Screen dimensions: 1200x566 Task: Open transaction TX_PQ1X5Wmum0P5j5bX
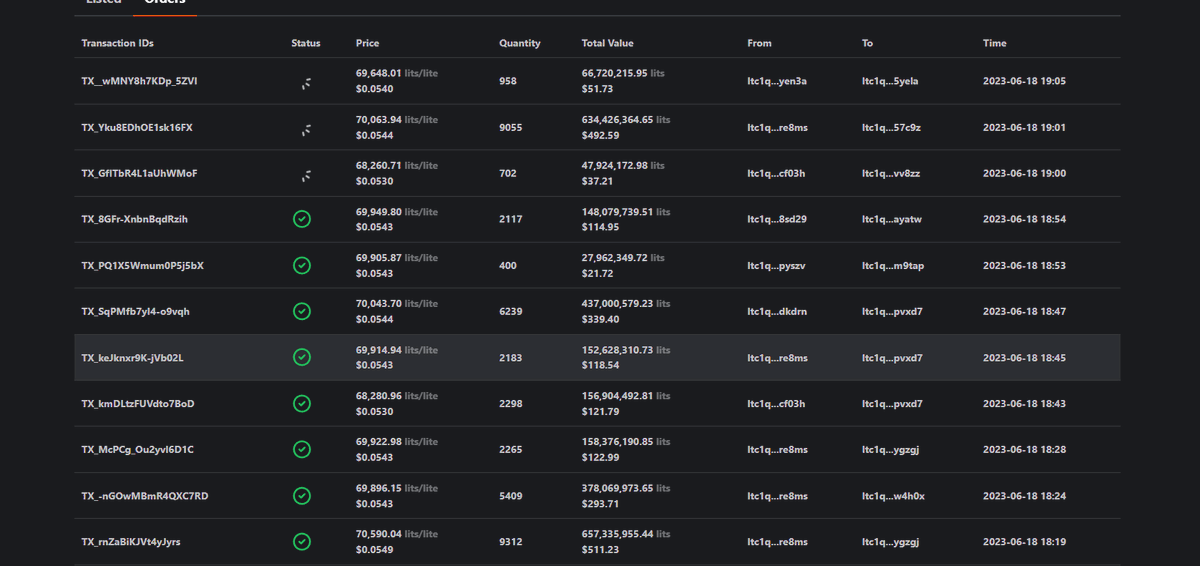pos(142,265)
